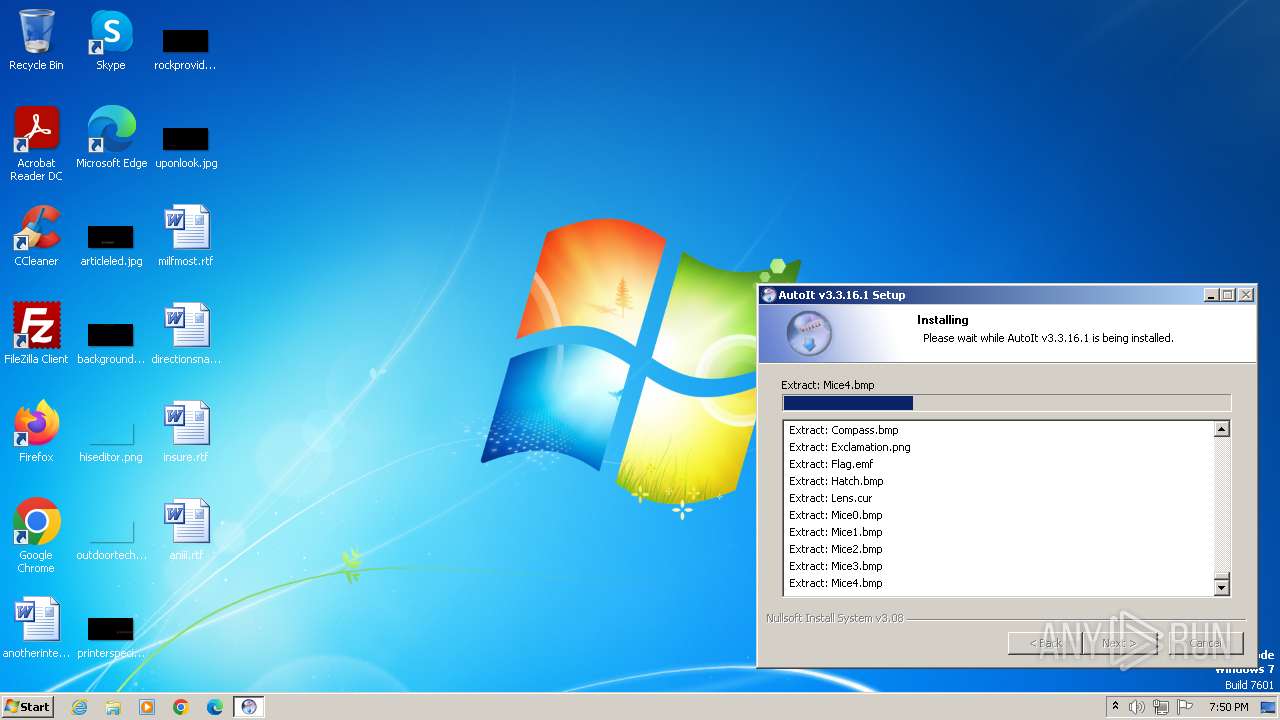Open Skype desktop shortcut
Viewport: 1280px width, 720px height.
tap(111, 40)
